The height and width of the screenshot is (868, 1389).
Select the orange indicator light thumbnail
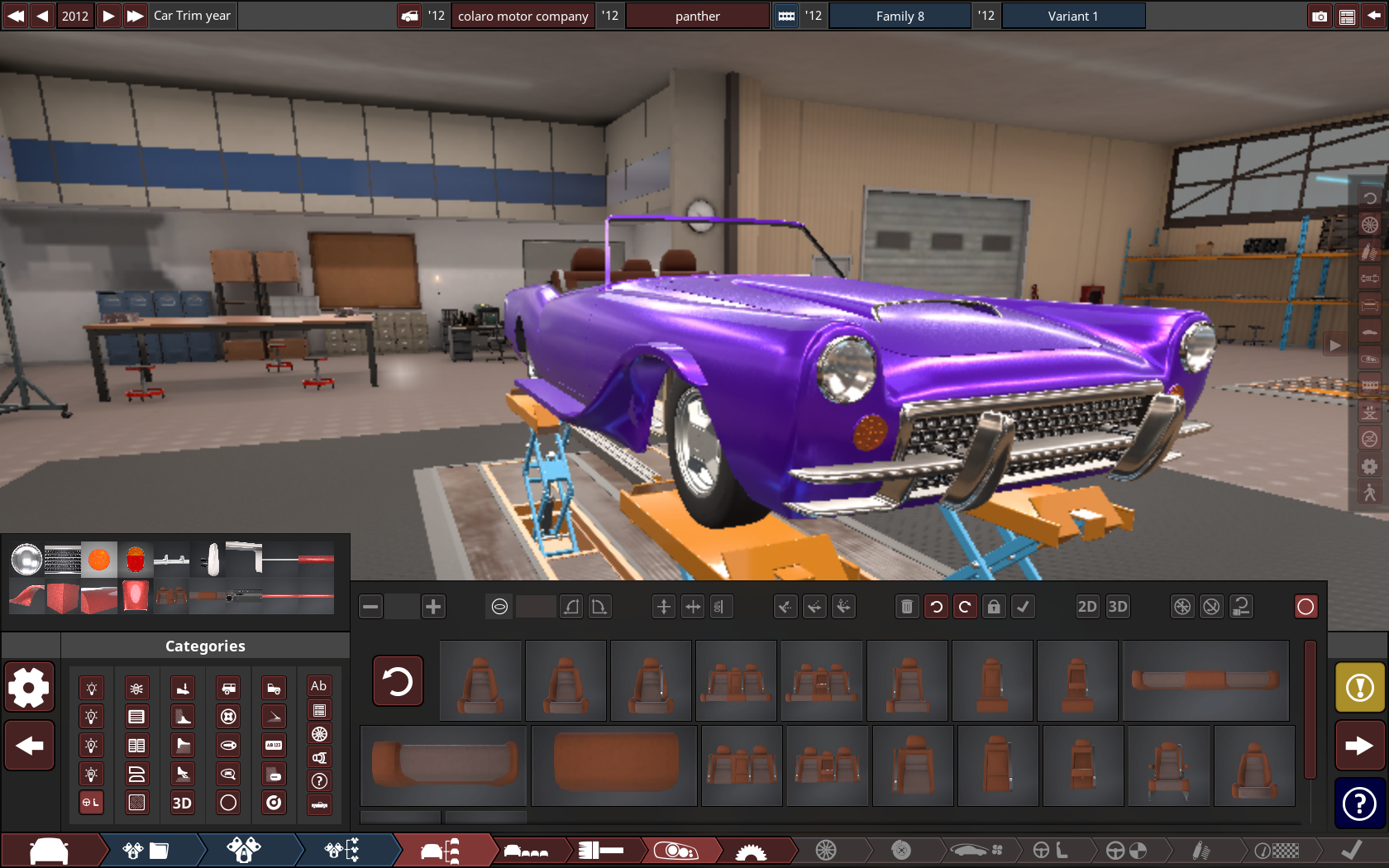99,560
